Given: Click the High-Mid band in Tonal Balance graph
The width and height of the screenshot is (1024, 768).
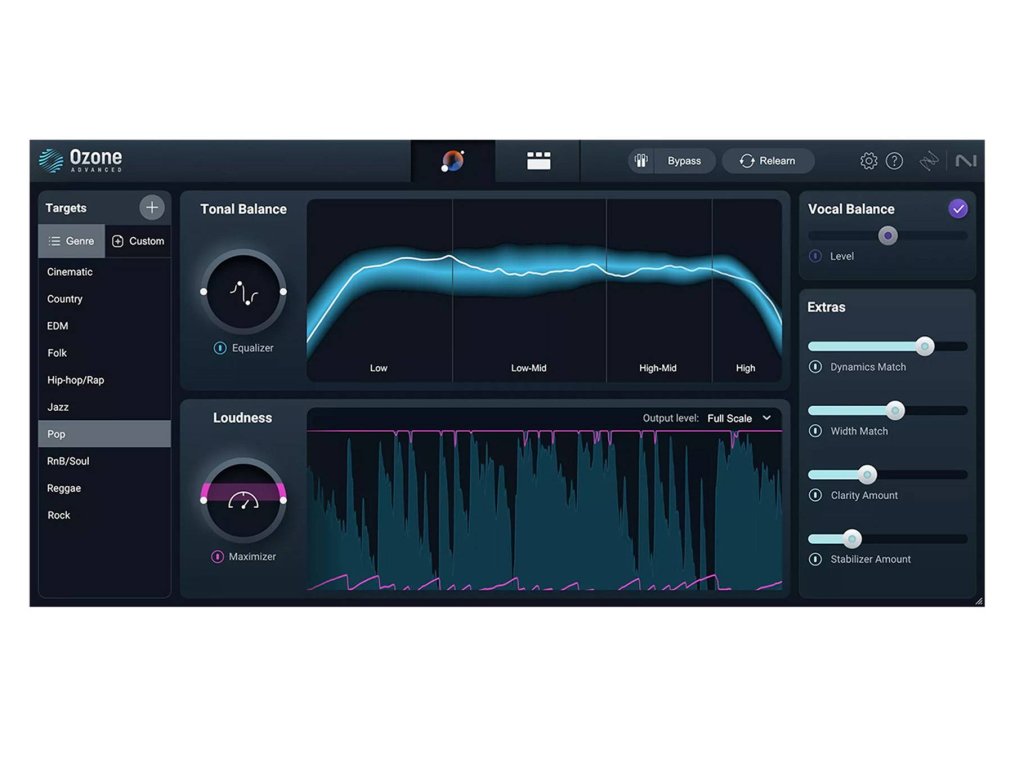Looking at the screenshot, I should (x=659, y=291).
